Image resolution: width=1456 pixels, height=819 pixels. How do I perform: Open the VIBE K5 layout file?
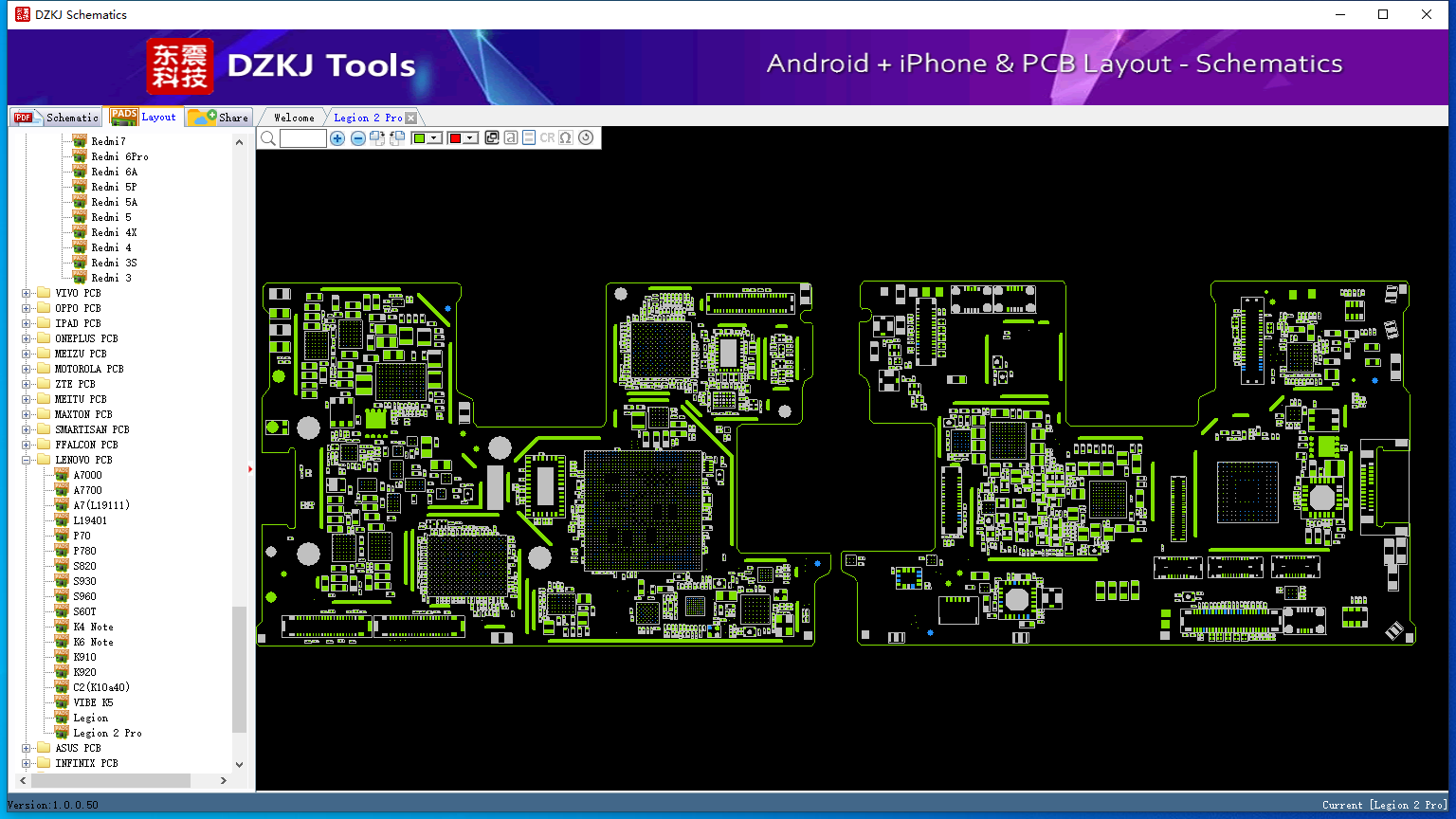point(93,702)
